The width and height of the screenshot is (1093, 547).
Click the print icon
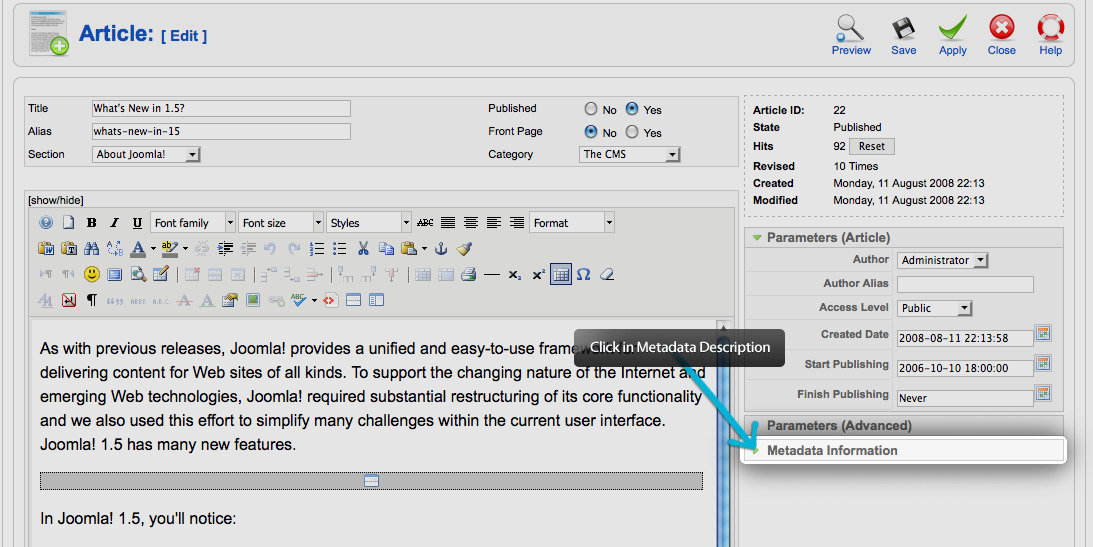468,275
